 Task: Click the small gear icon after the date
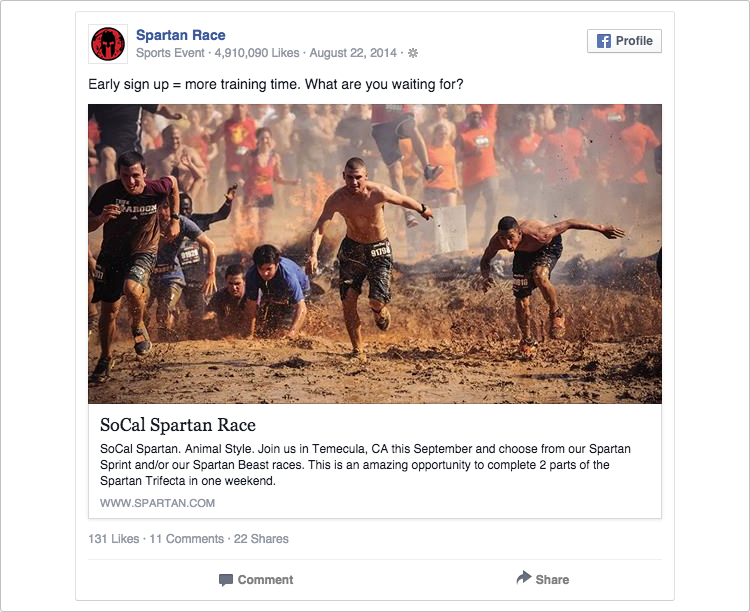(414, 53)
